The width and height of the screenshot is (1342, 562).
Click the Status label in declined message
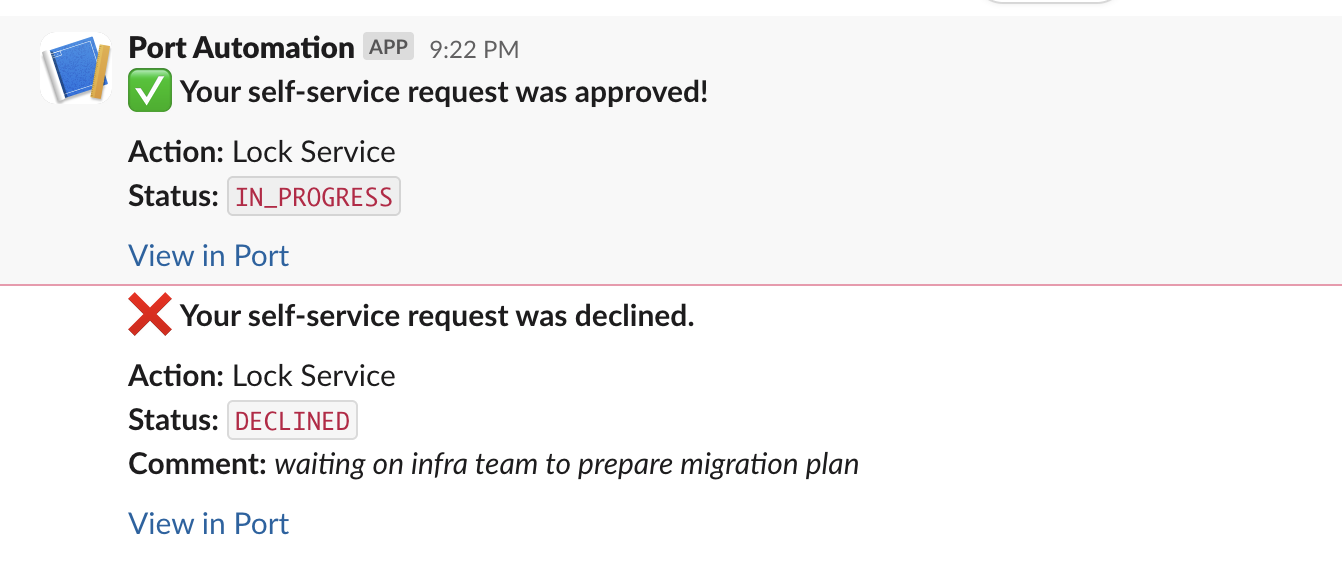(173, 421)
